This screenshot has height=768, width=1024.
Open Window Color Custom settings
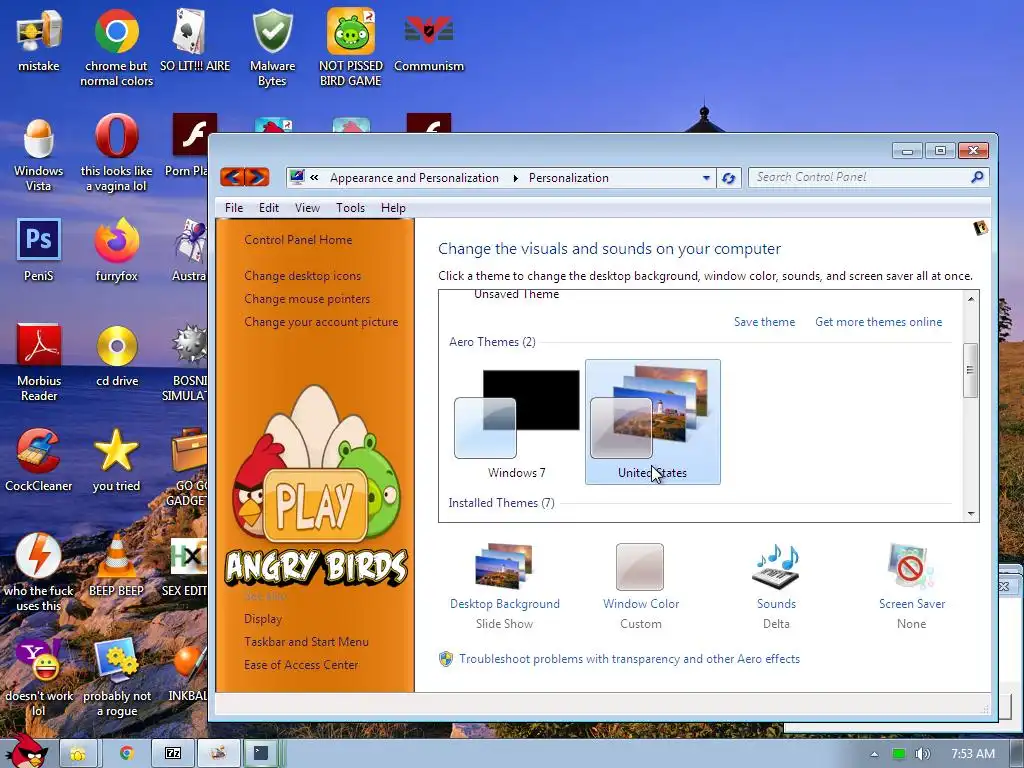pyautogui.click(x=641, y=585)
